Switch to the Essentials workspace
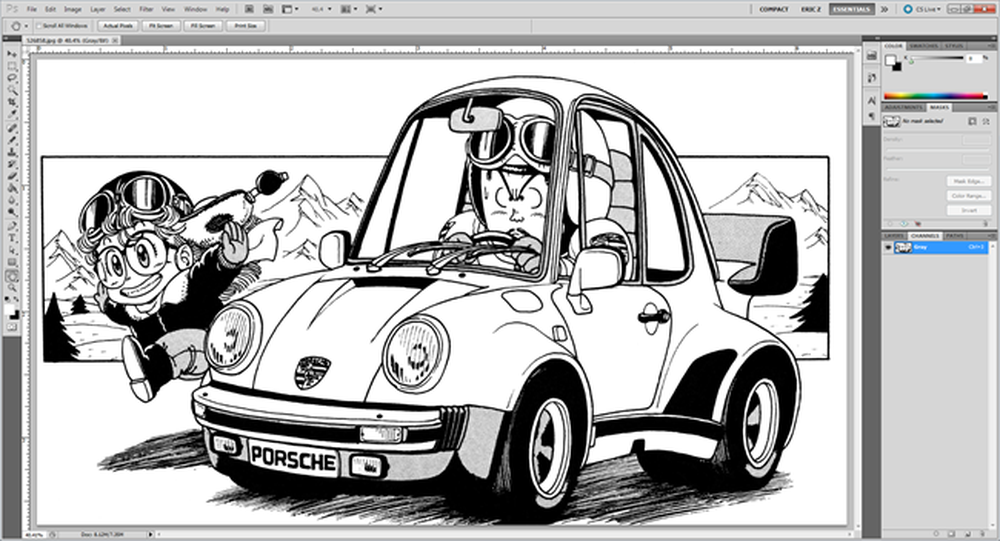Screen dimensions: 1000x541 pos(851,9)
